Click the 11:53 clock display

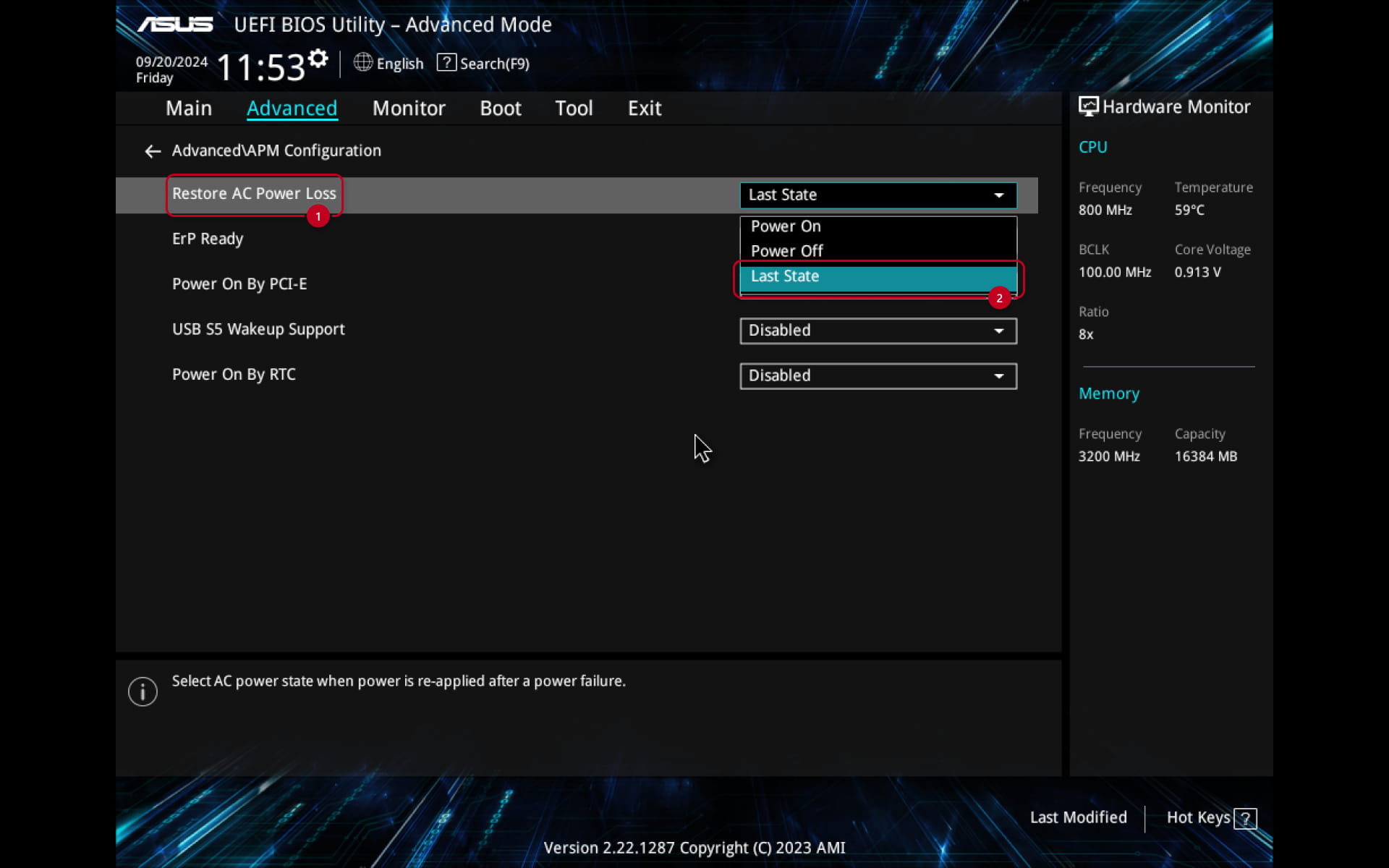pos(260,67)
